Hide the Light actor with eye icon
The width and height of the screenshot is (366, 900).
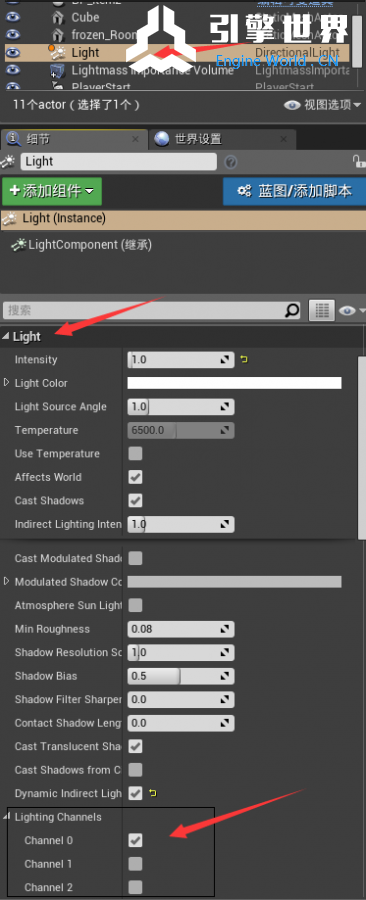(13, 52)
